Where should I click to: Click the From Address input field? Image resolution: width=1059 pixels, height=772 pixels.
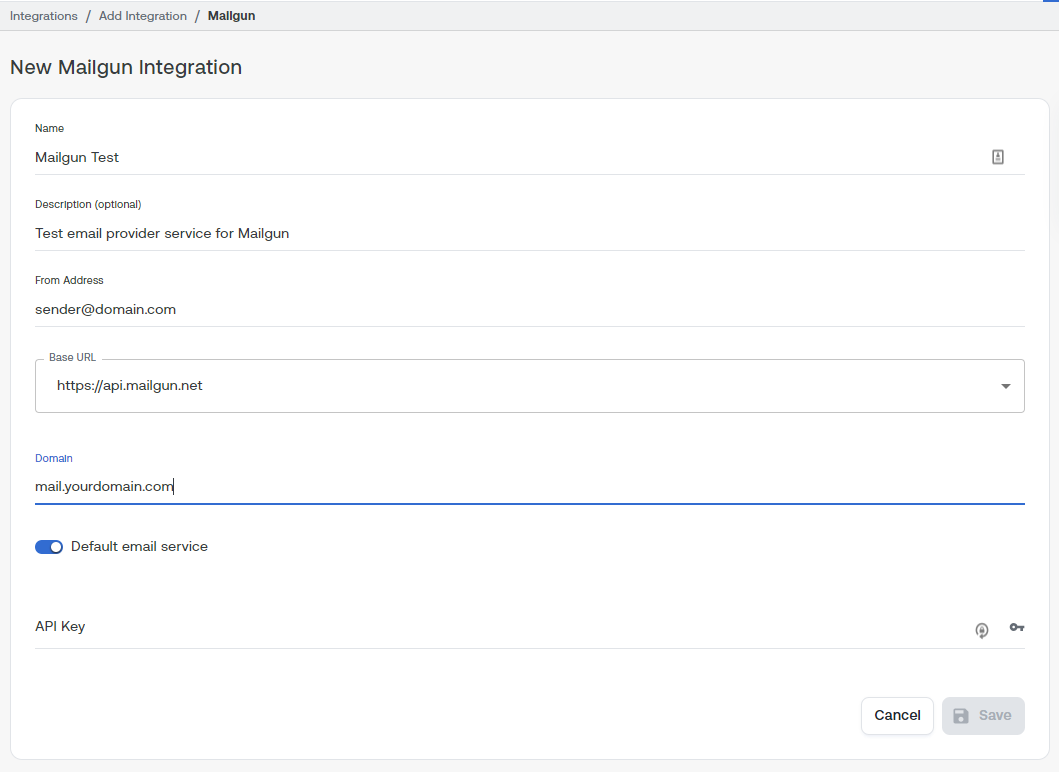click(x=530, y=309)
